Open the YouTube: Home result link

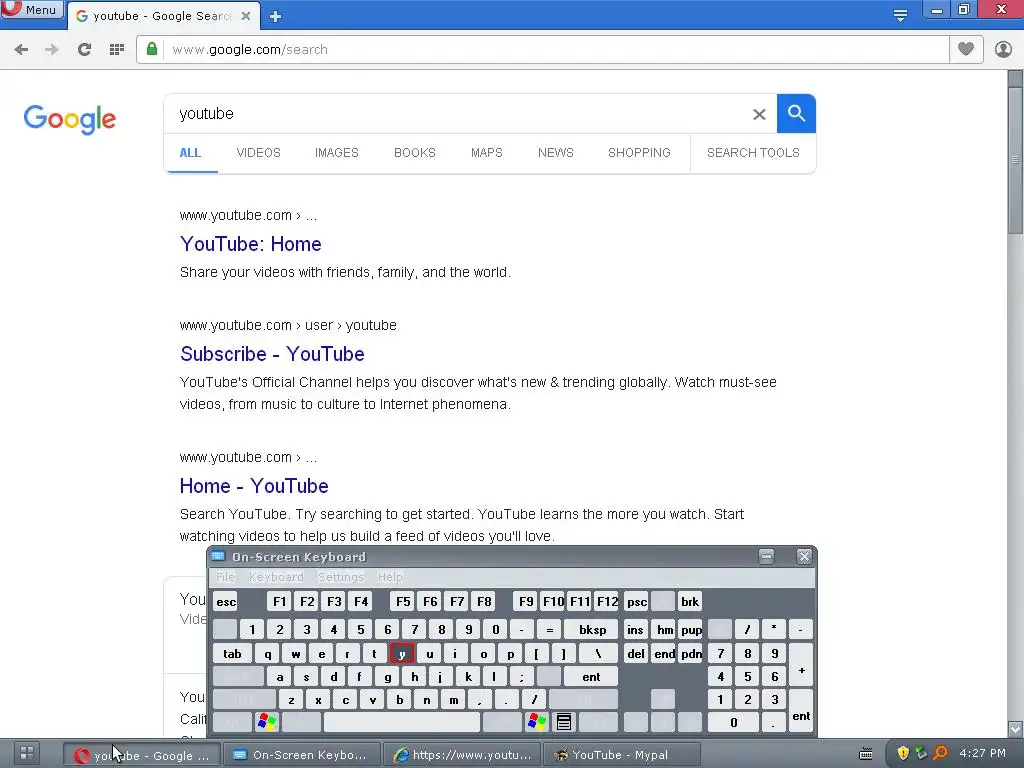(x=251, y=244)
